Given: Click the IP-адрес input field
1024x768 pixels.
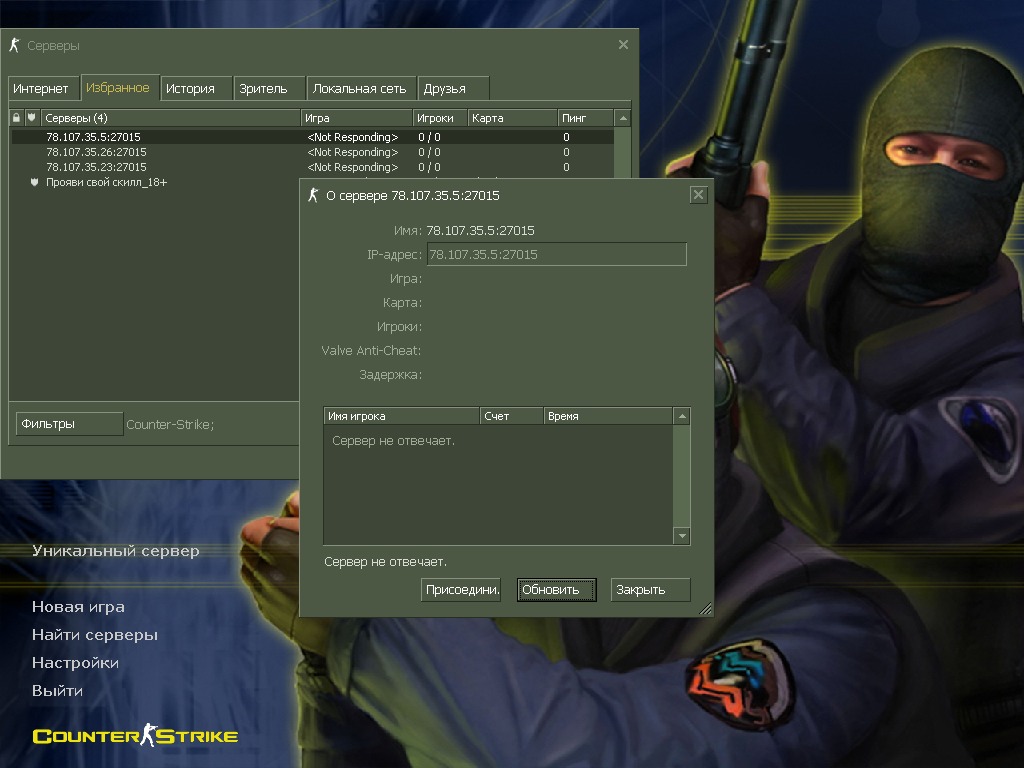Looking at the screenshot, I should pos(556,255).
